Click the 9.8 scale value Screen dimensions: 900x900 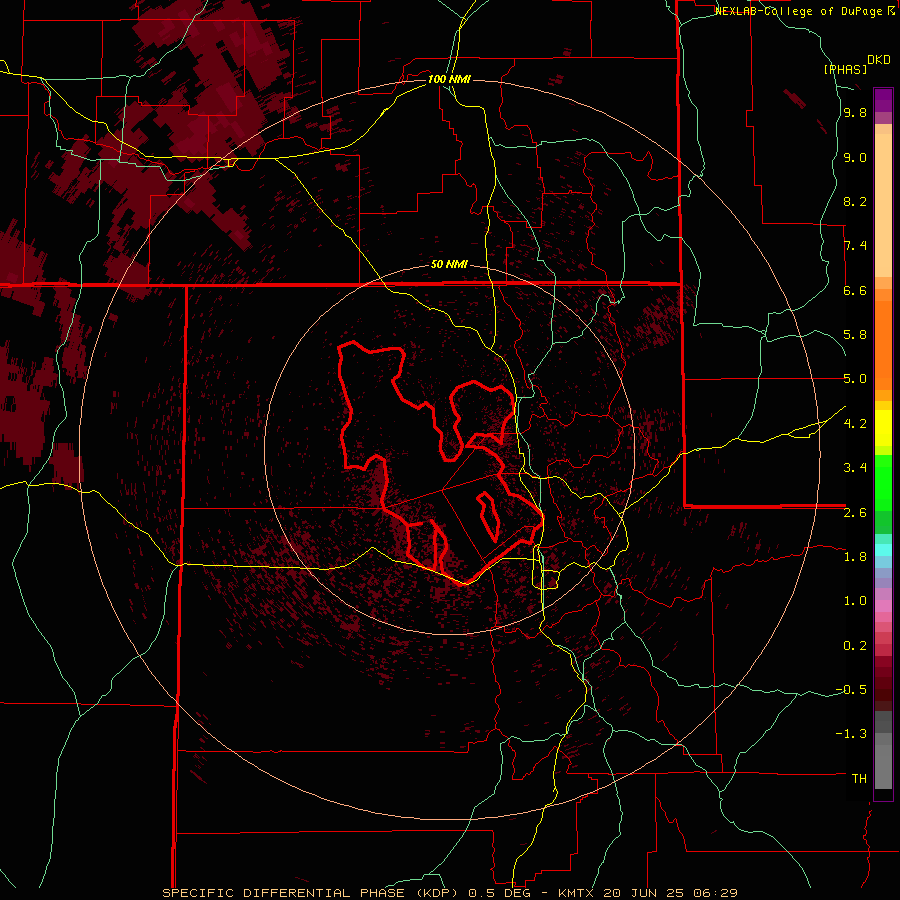[x=855, y=113]
